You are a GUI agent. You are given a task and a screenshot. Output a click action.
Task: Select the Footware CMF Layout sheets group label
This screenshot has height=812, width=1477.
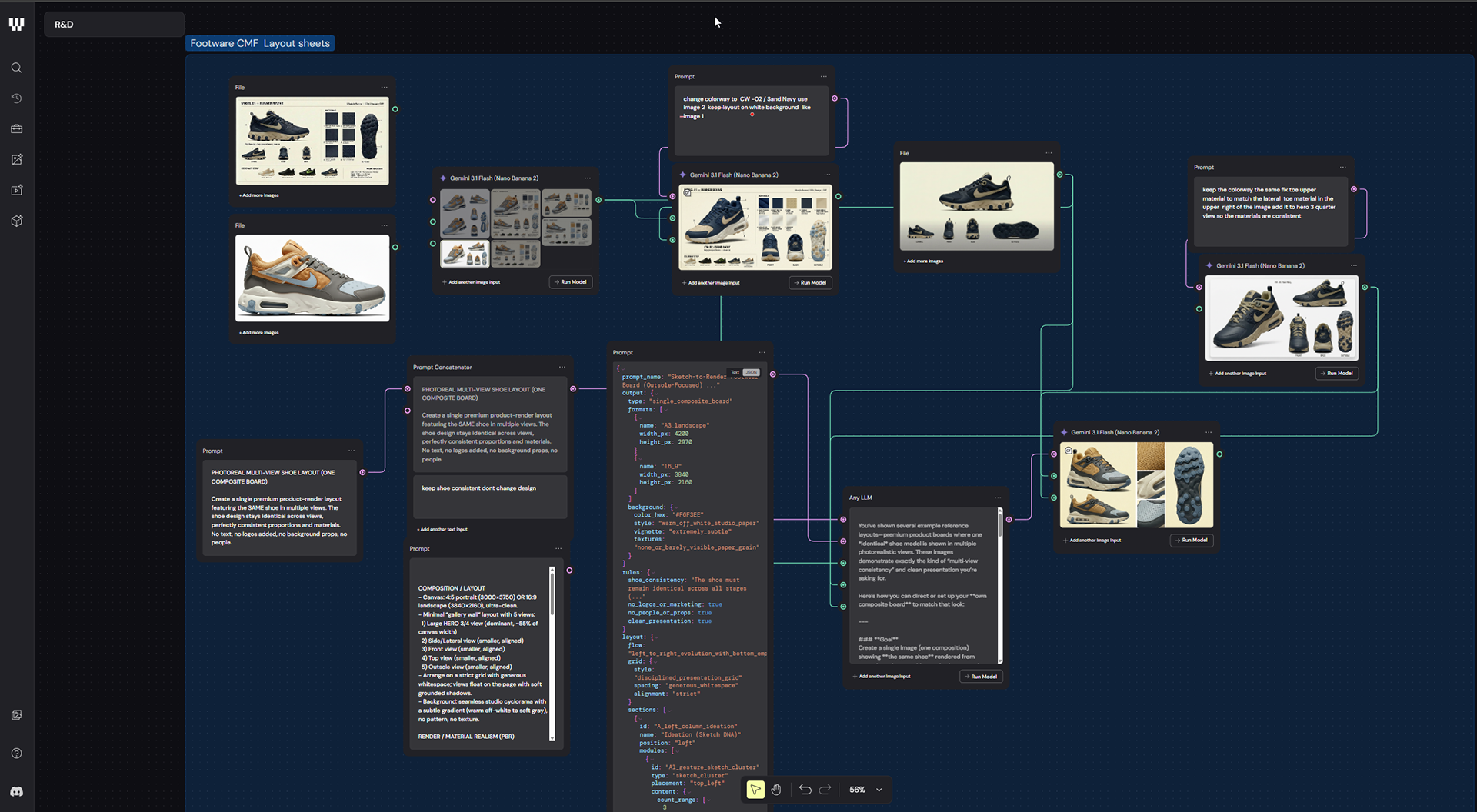pyautogui.click(x=260, y=43)
